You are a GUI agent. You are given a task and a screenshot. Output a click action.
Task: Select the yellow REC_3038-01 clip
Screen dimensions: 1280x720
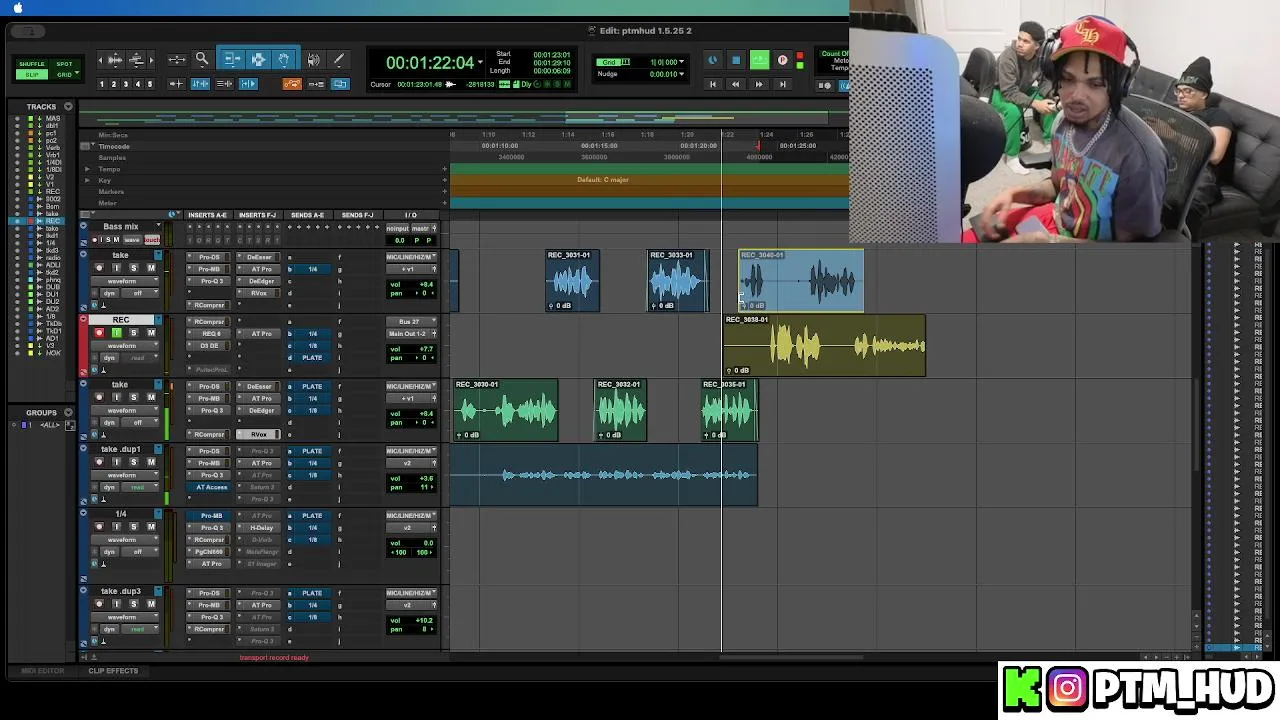[825, 345]
